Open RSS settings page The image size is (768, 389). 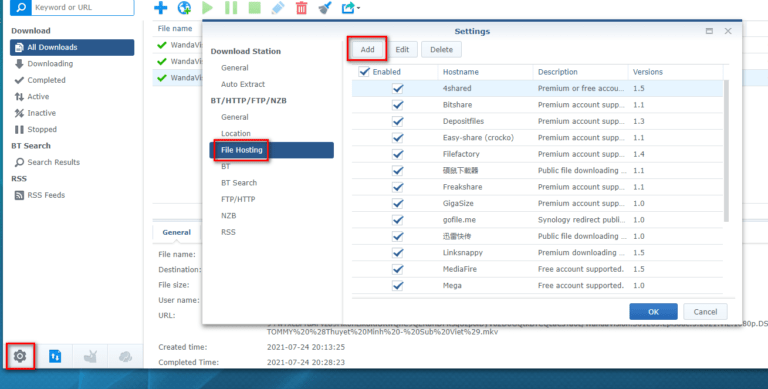click(228, 232)
